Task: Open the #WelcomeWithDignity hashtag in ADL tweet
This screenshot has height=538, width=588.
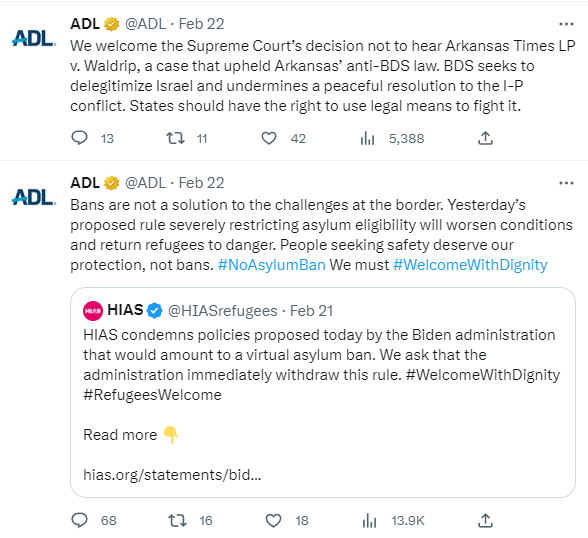Action: pyautogui.click(x=470, y=265)
